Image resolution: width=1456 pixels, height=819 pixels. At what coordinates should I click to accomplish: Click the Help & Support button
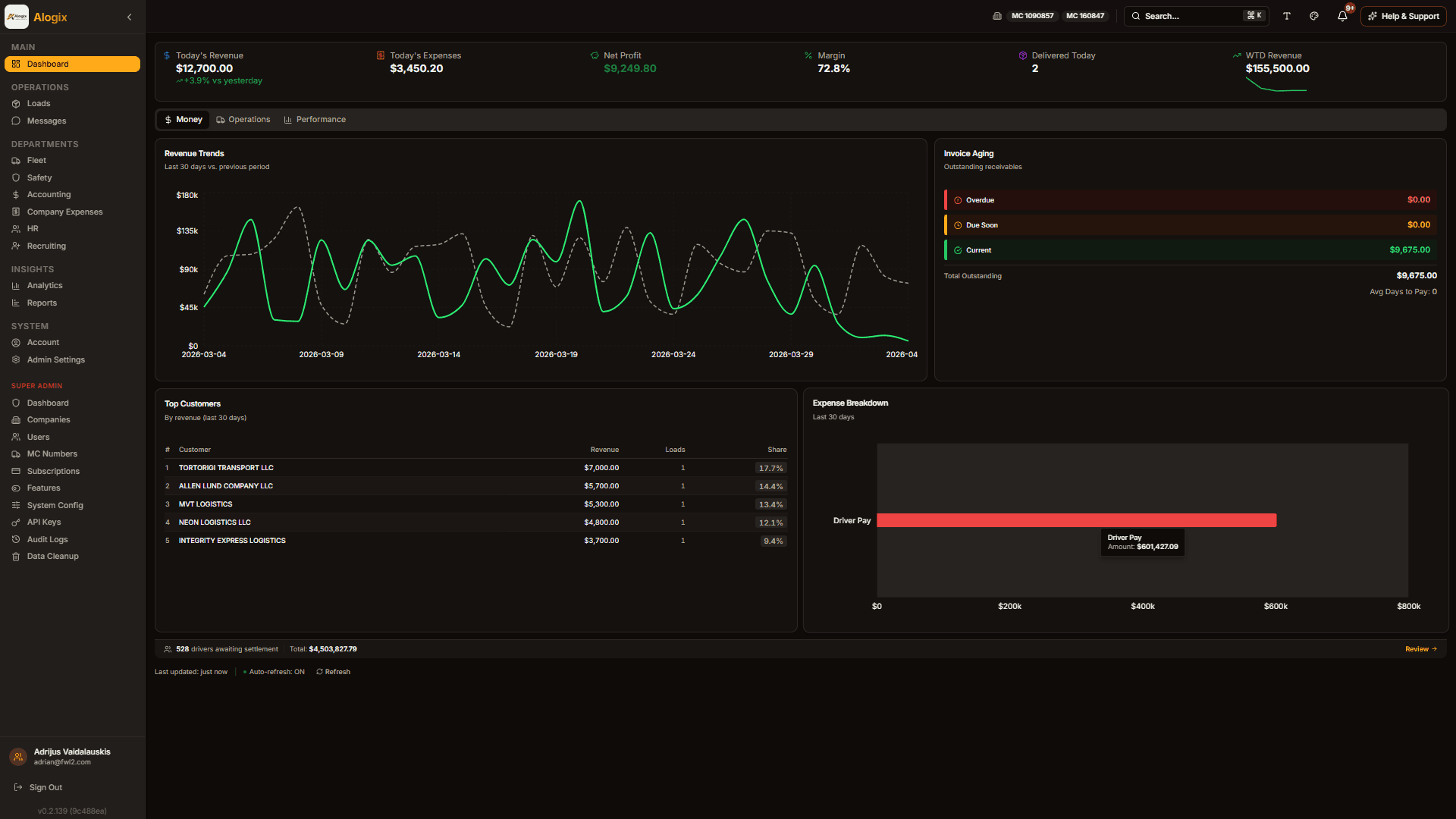1402,16
